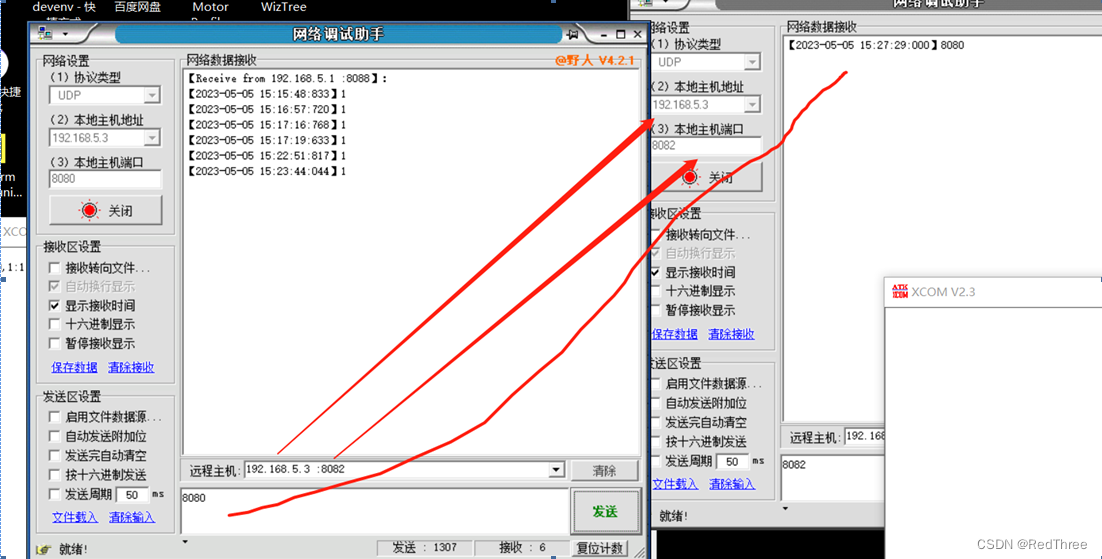Enable 十六进制显示 in the port-8080 window
Viewport: 1102px width, 559px height.
[x=54, y=324]
